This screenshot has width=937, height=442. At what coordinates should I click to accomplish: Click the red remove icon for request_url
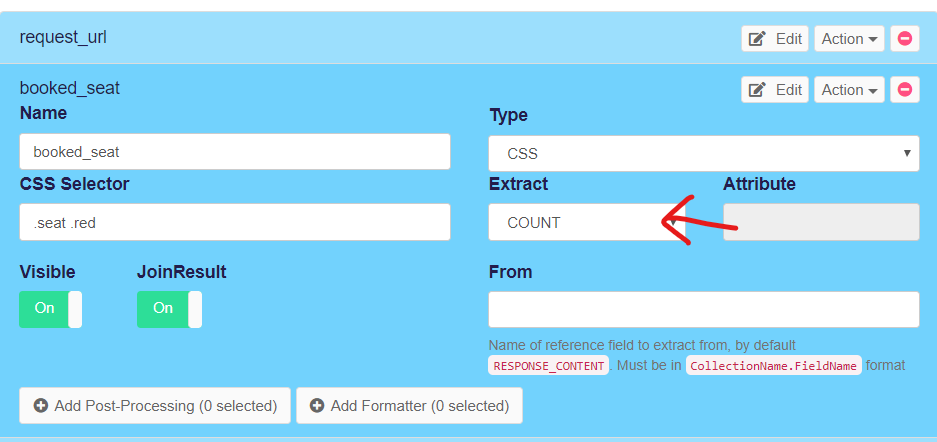click(905, 39)
